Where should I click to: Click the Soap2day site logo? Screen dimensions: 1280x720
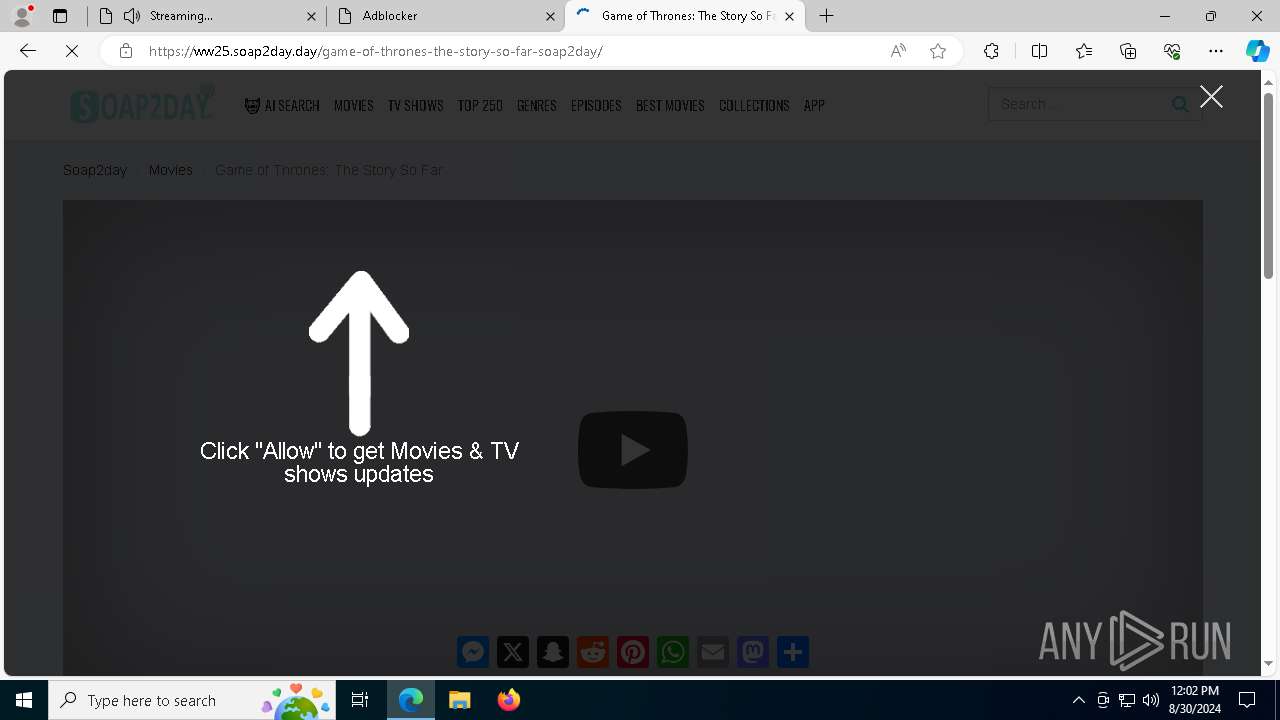pyautogui.click(x=142, y=104)
